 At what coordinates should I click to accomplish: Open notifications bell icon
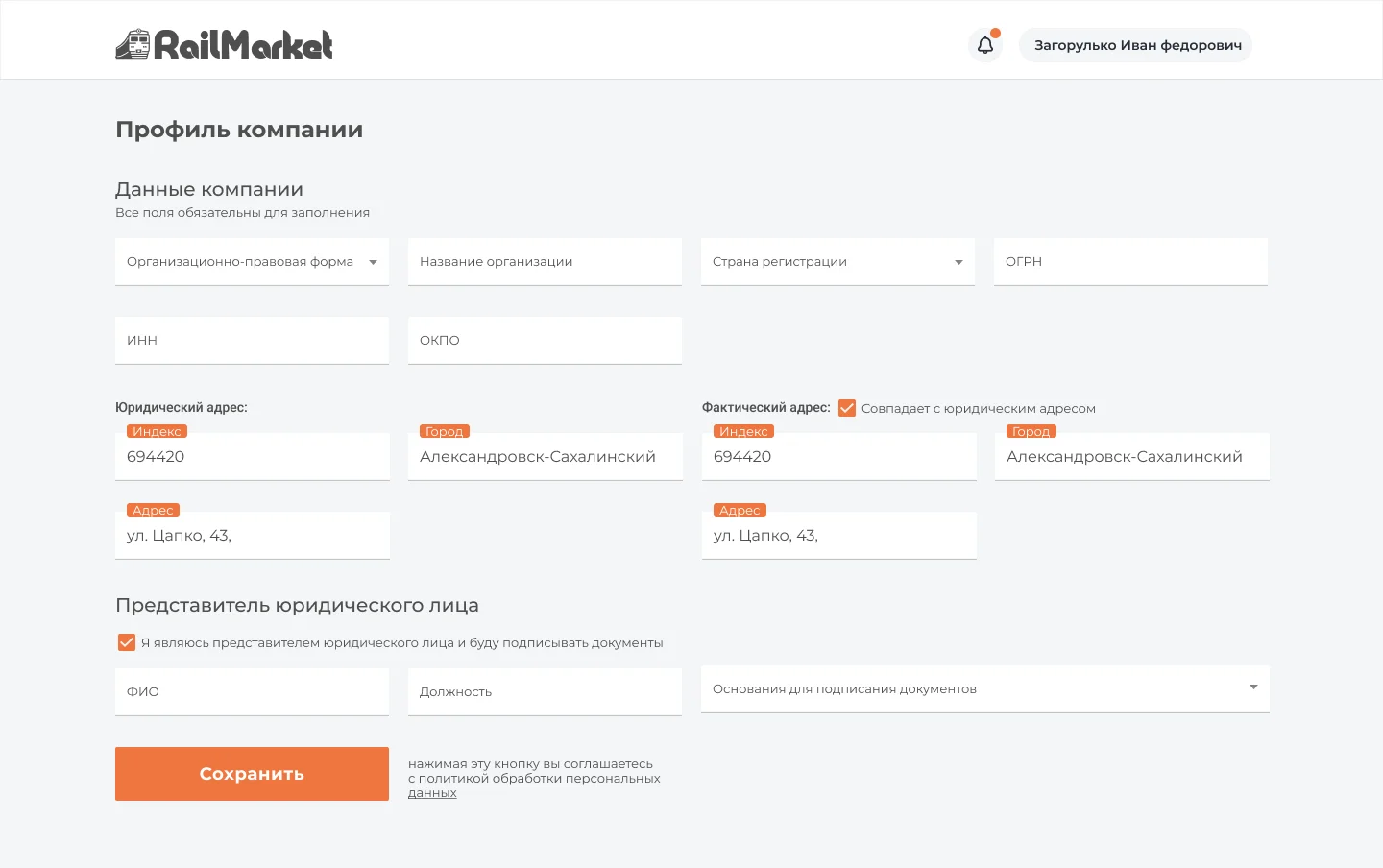(x=985, y=45)
